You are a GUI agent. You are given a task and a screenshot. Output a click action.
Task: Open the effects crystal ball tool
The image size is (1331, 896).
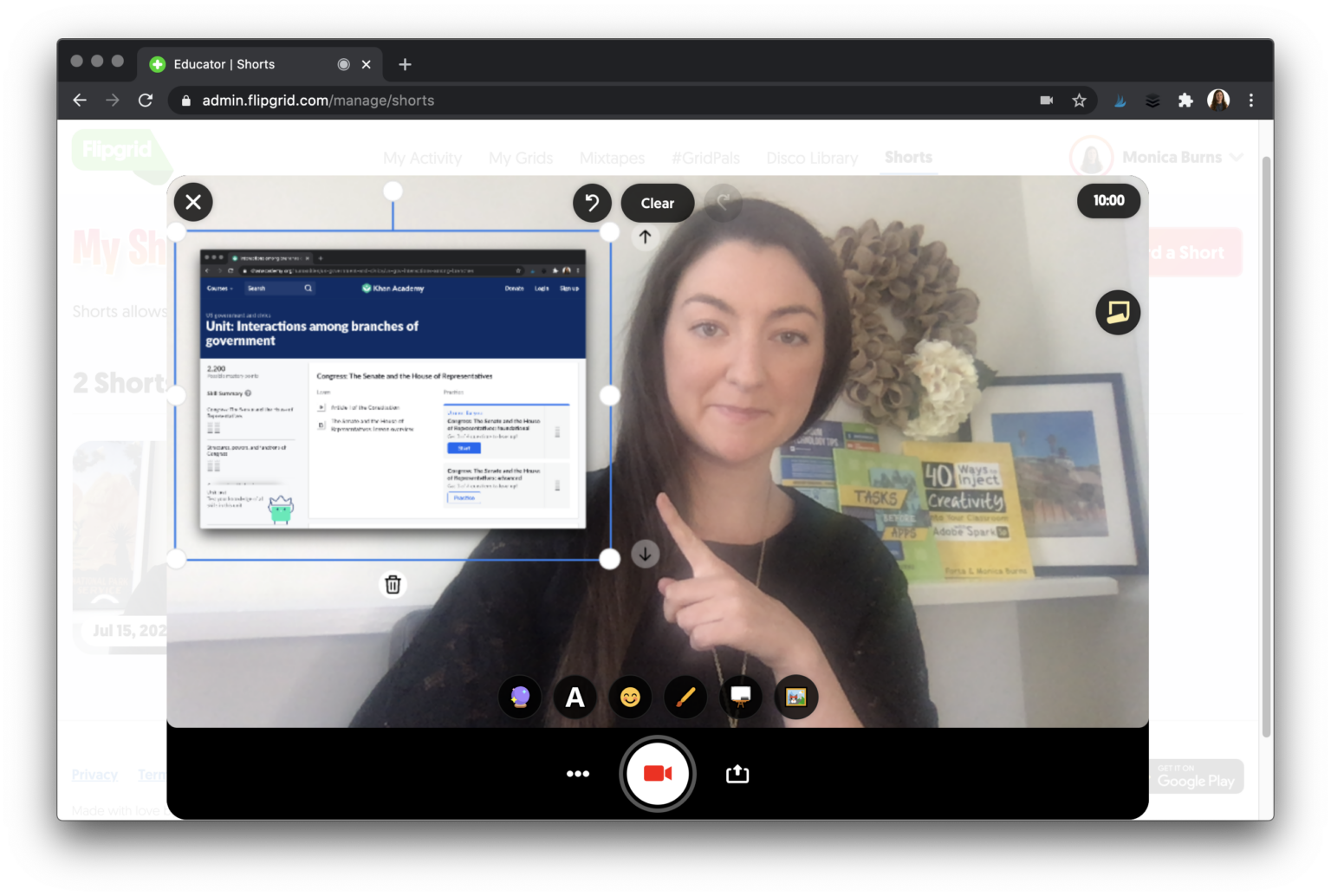click(x=519, y=697)
